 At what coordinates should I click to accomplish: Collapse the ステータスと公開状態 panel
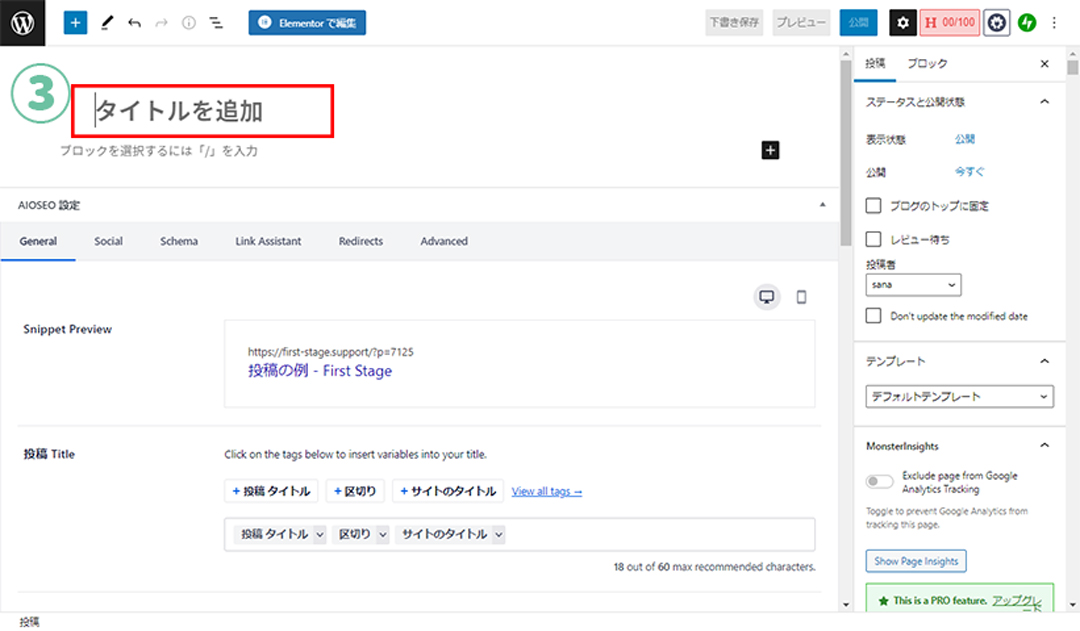[x=1045, y=102]
